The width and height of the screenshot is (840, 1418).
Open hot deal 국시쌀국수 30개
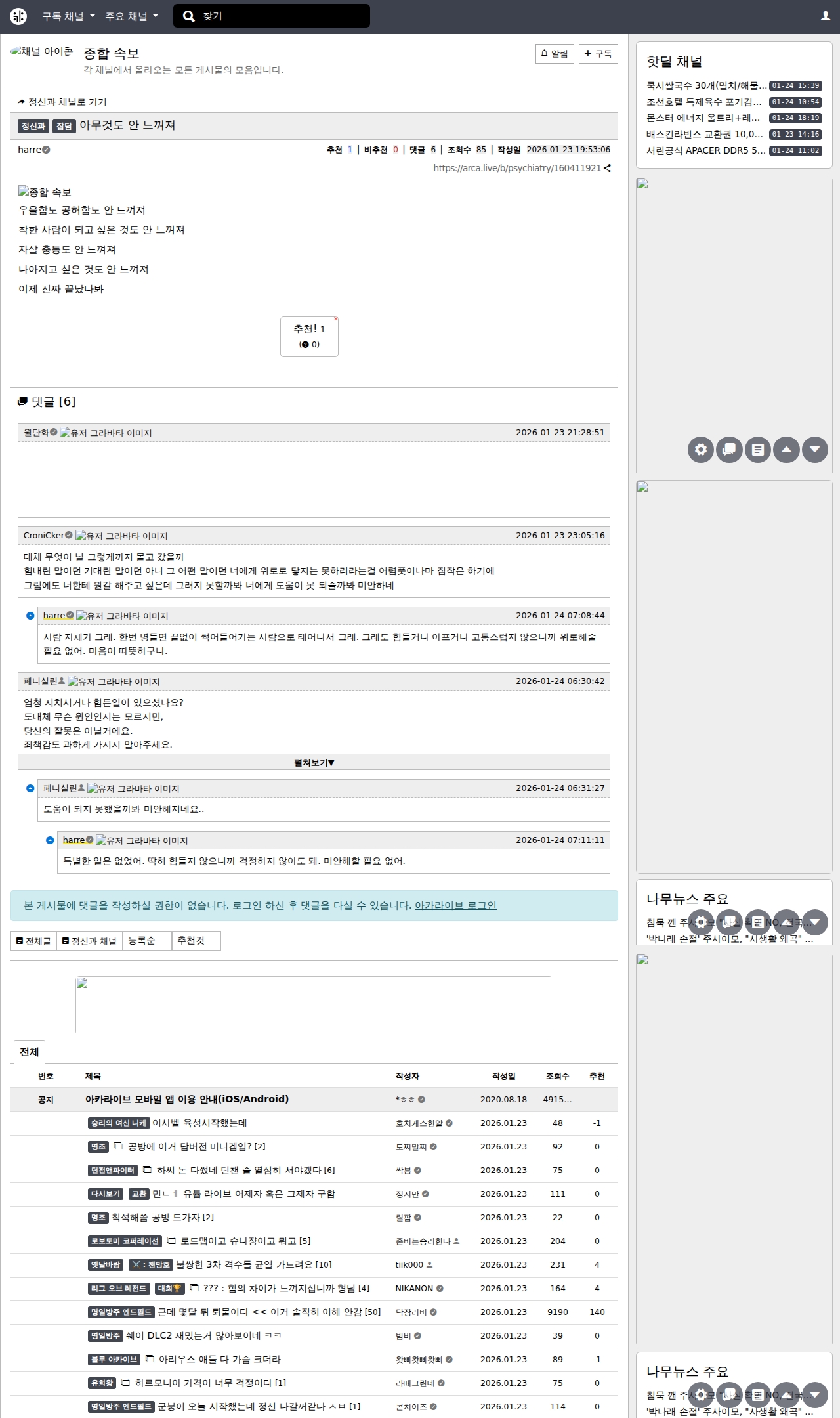click(x=707, y=86)
